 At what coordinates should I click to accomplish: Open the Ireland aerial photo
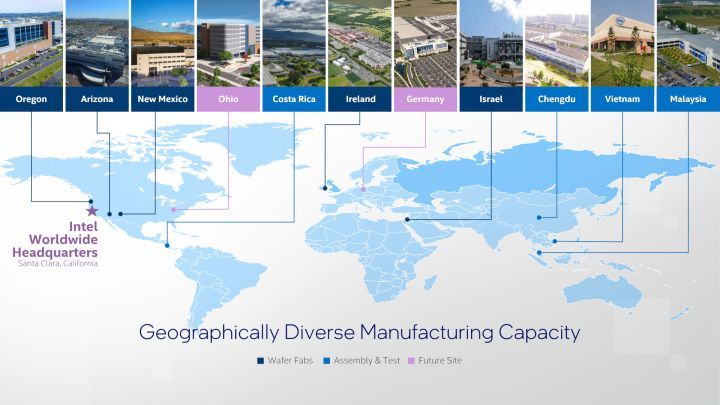point(360,43)
